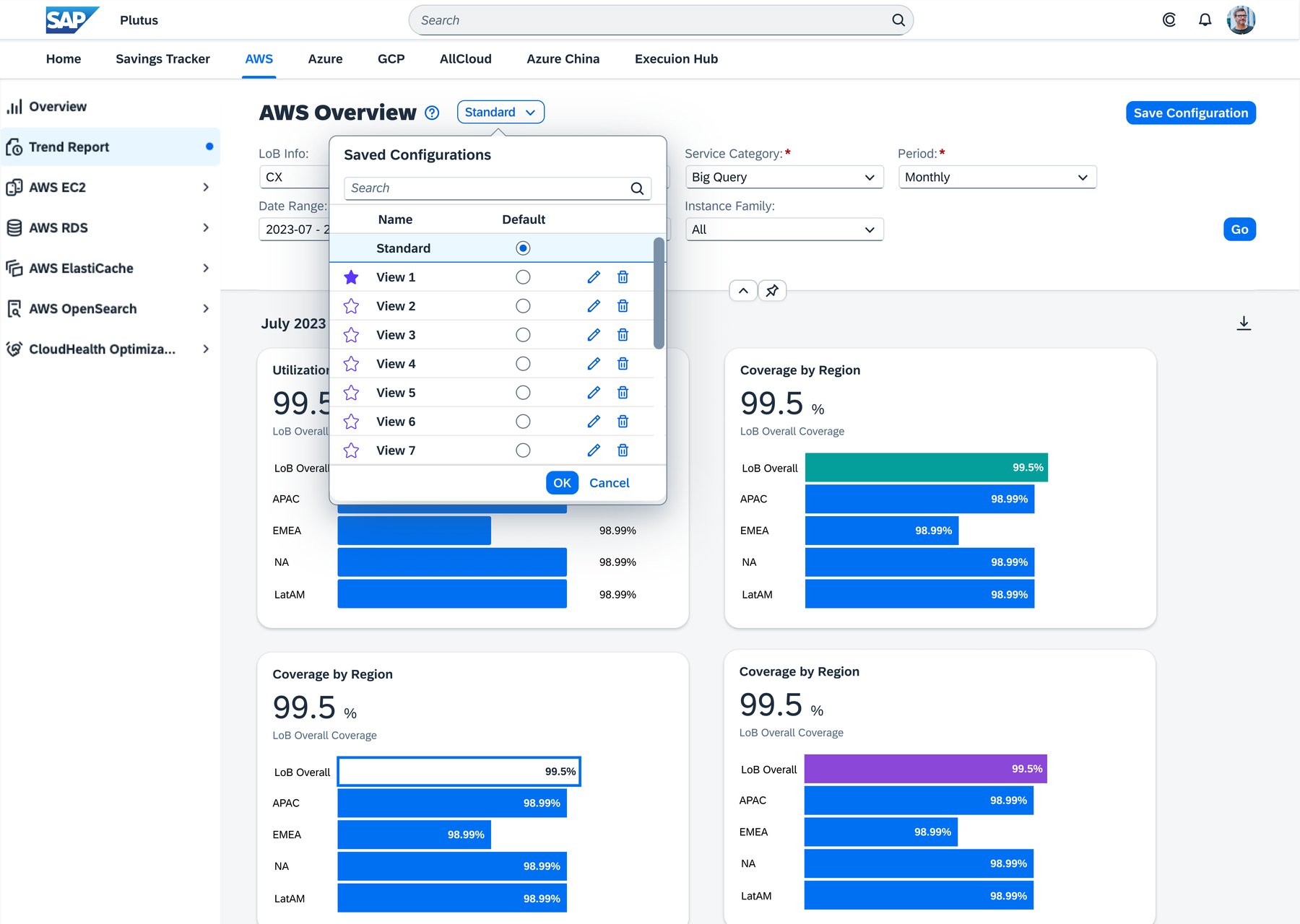Expand CloudHealth Optimization sidebar item
1300x924 pixels.
pos(206,349)
